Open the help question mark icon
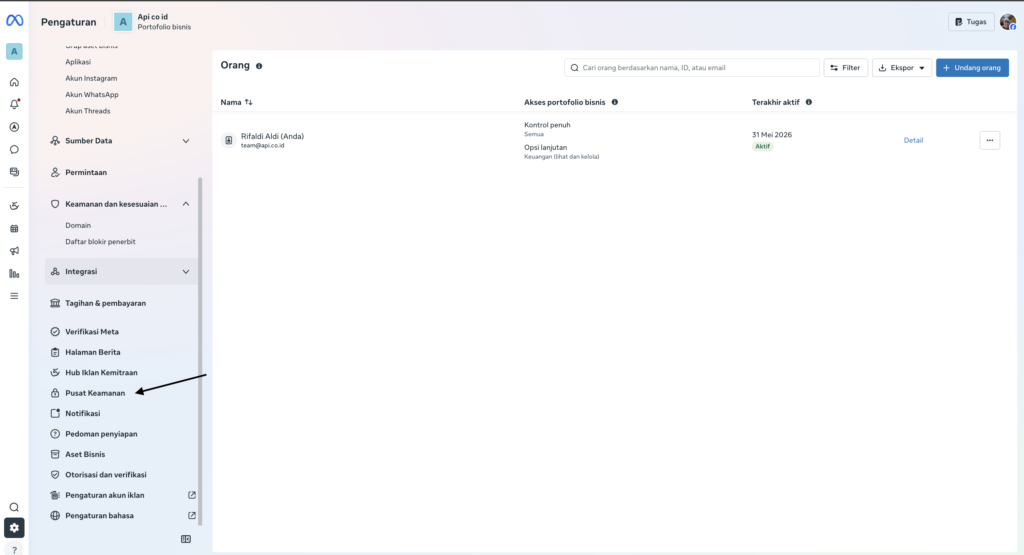This screenshot has width=1024, height=555. tap(14, 550)
